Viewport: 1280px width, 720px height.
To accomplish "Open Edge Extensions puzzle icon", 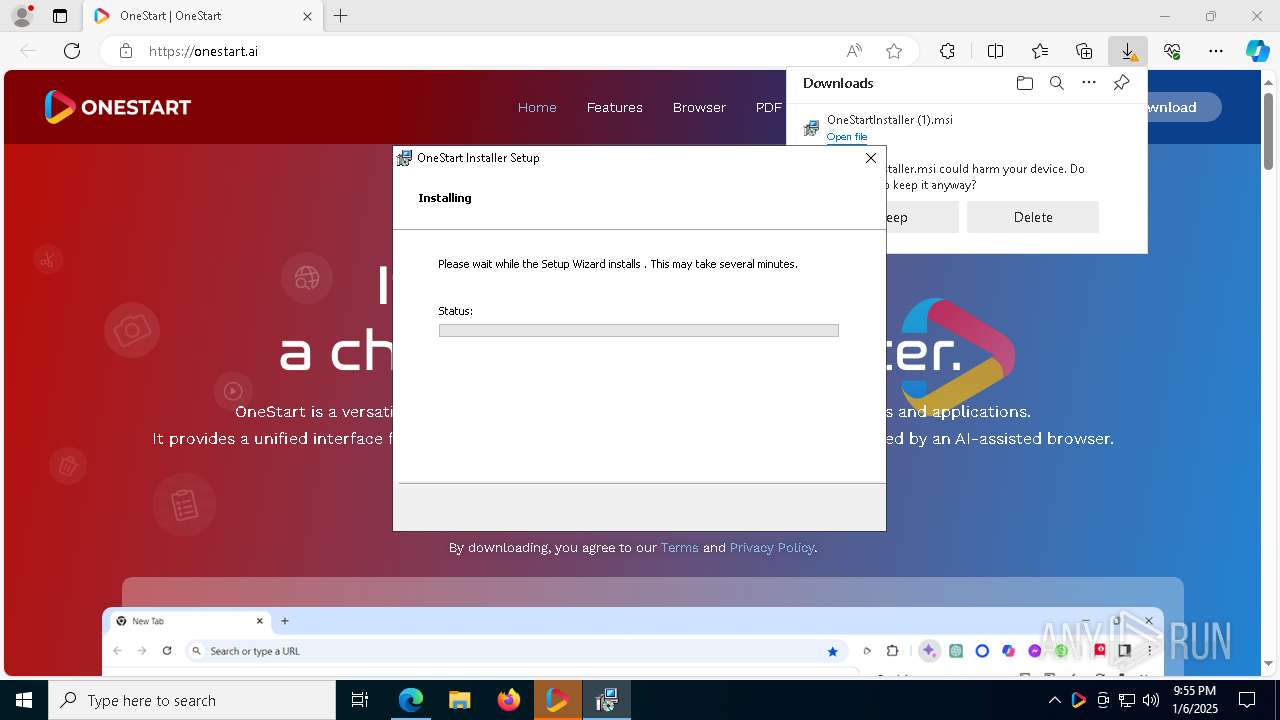I will tap(947, 51).
